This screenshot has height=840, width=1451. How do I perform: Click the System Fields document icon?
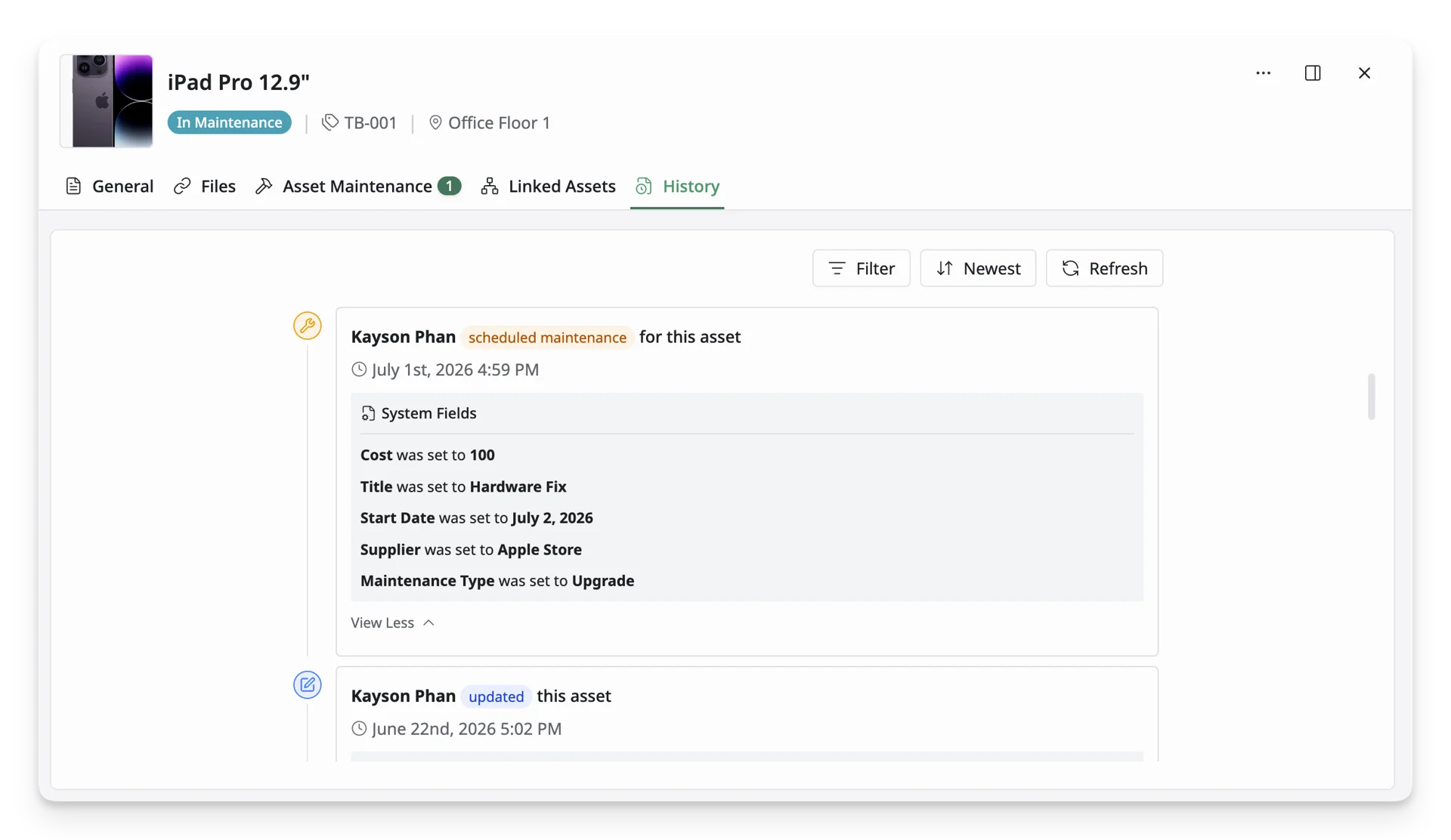[368, 413]
